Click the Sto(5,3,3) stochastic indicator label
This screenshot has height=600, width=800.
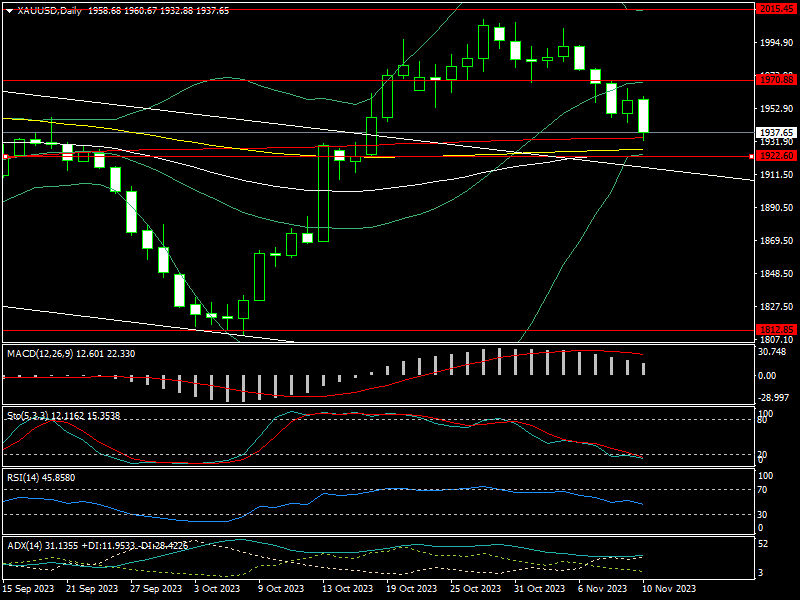tap(30, 413)
